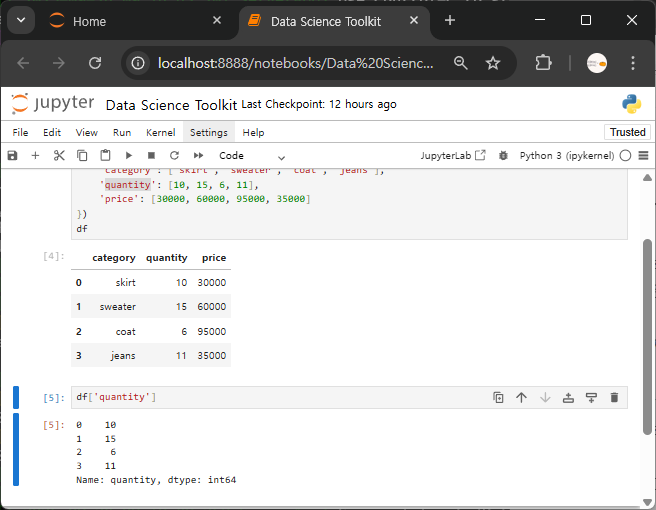Collapse the output of cell 5 via blue bar
The image size is (656, 510).
pyautogui.click(x=16, y=449)
